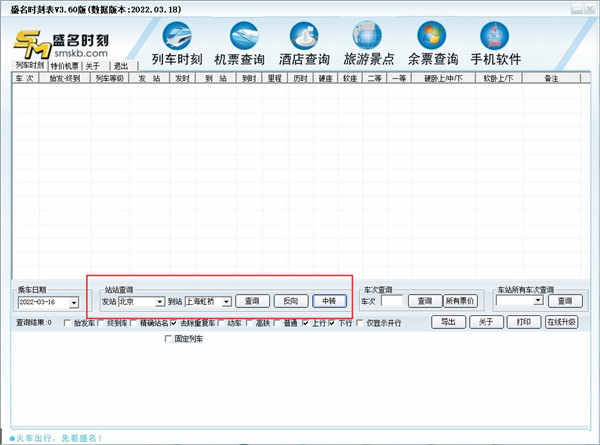600x445 pixels.
Task: Click the 一等 column header
Action: click(399, 78)
